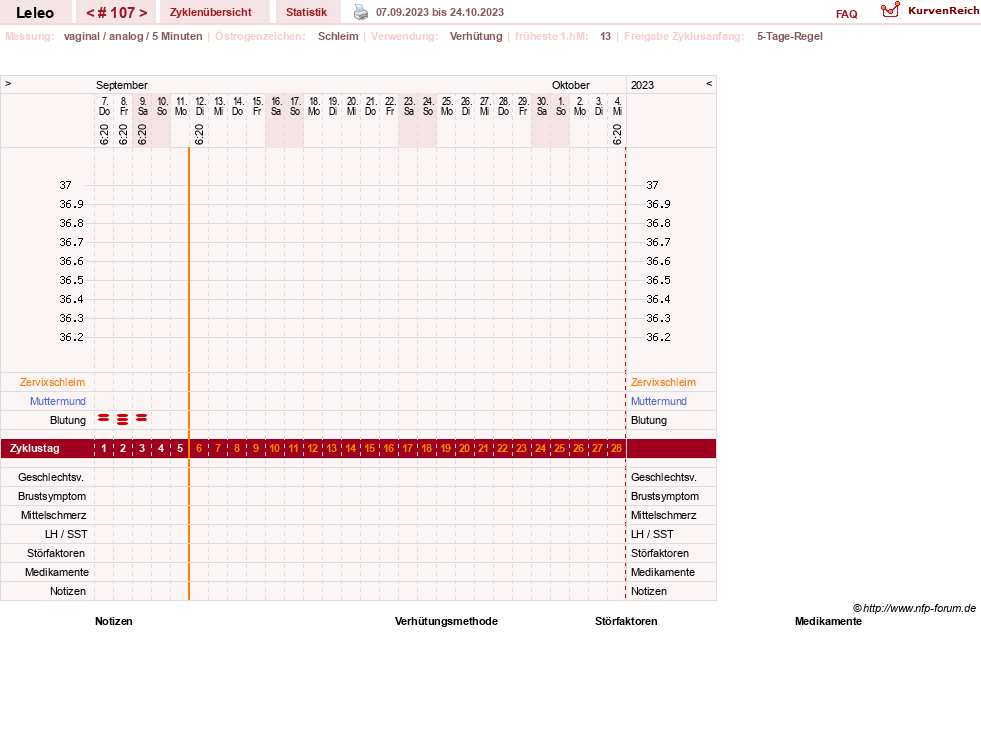Click date column 16. Sa

point(276,106)
